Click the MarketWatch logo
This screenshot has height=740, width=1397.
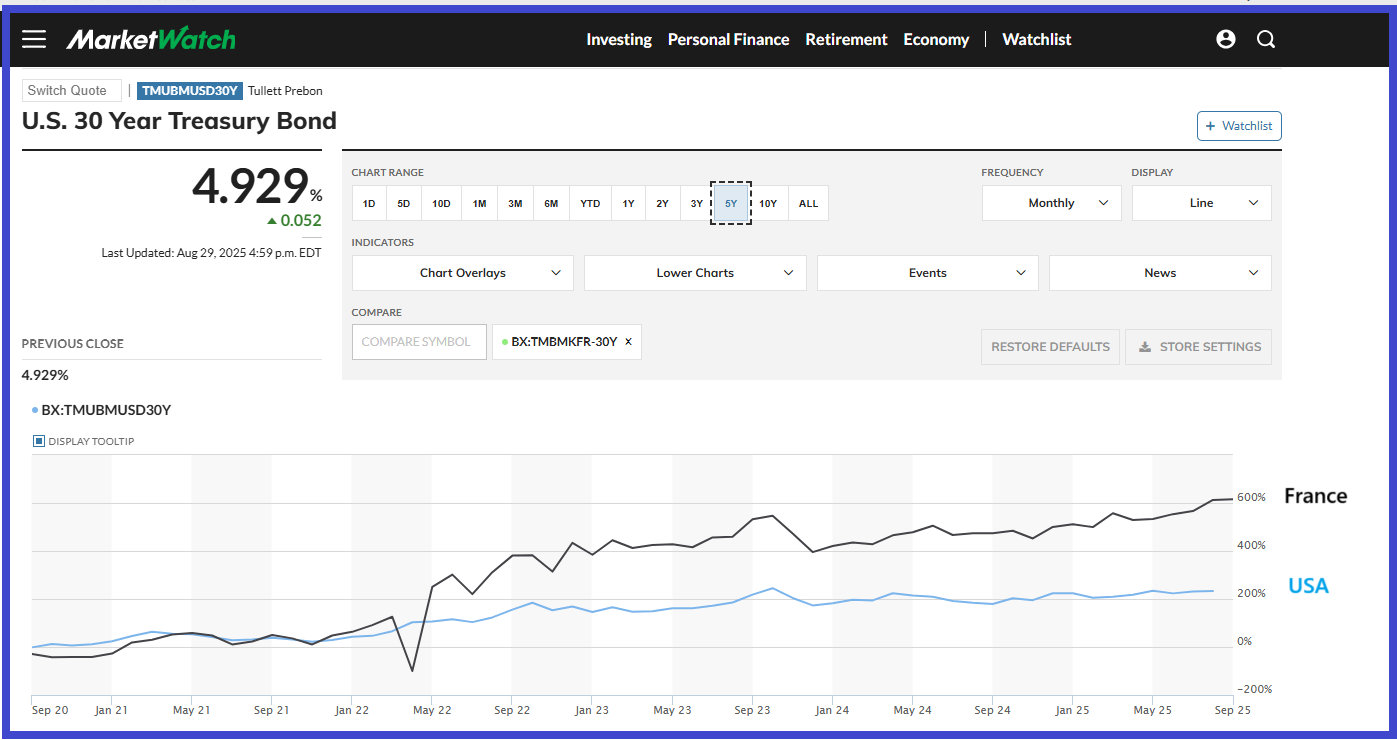click(151, 39)
